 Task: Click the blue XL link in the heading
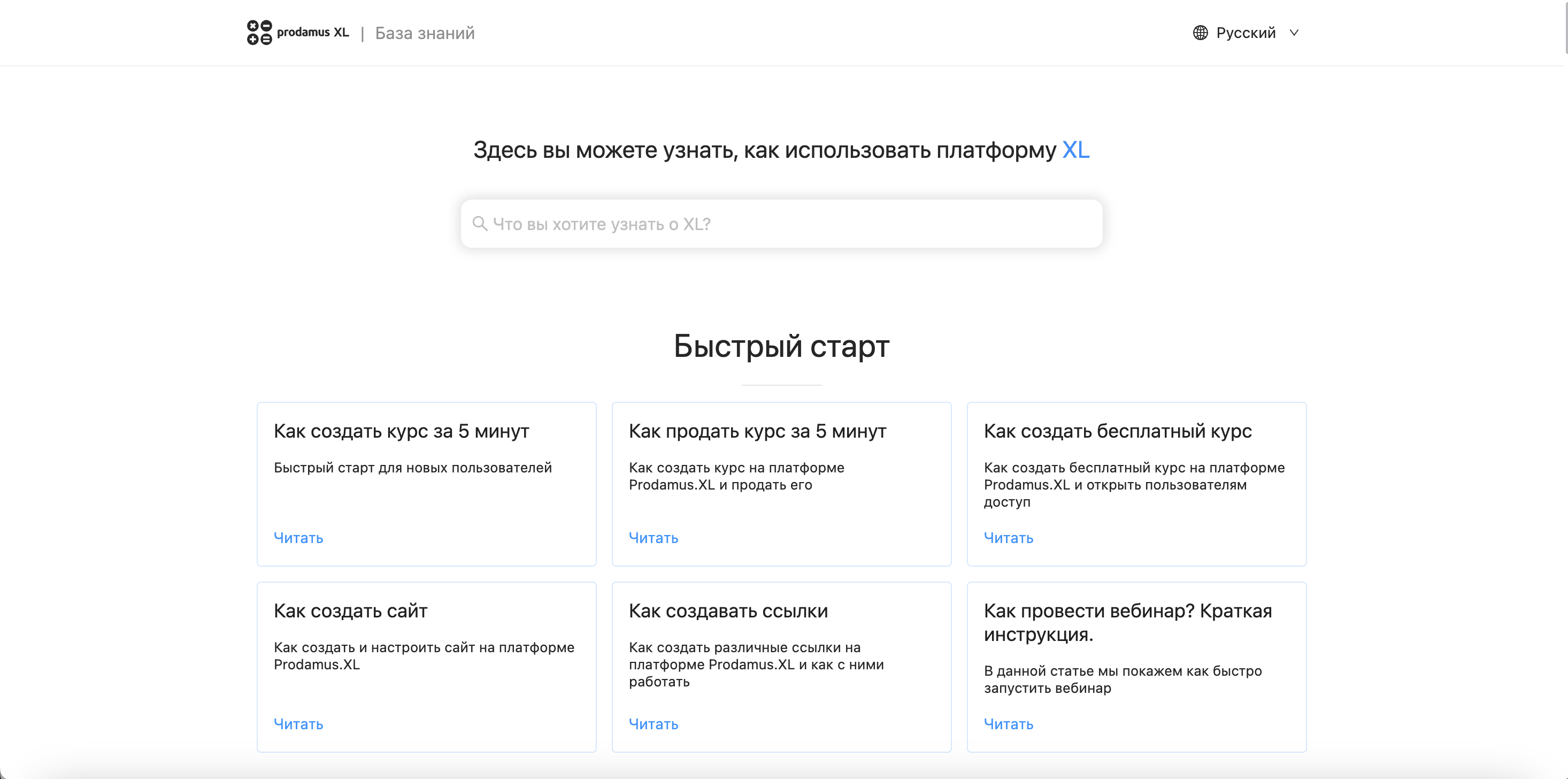[1075, 150]
